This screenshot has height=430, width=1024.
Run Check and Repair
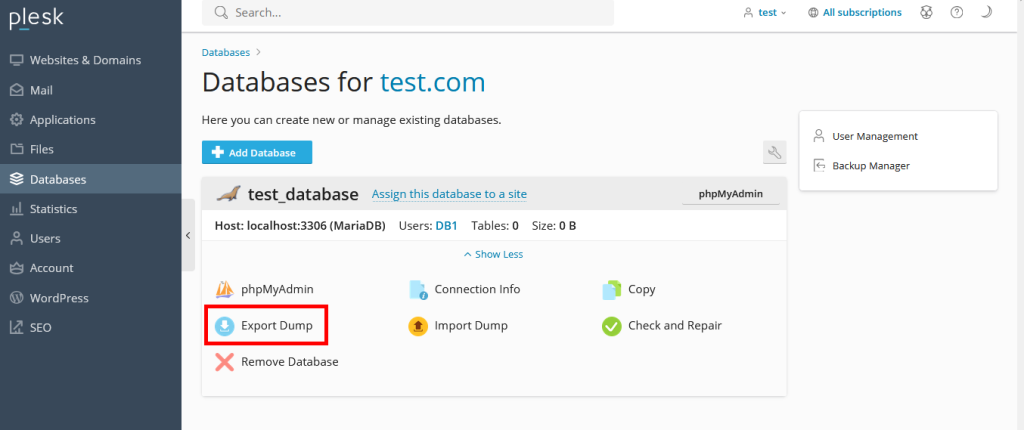tap(612, 326)
